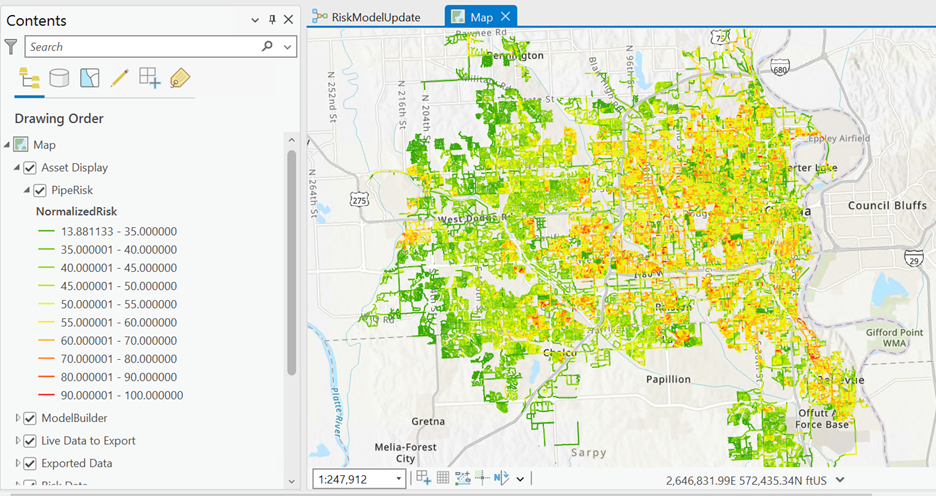The height and width of the screenshot is (496, 936).
Task: Open the map scale dropdown
Action: (x=399, y=479)
